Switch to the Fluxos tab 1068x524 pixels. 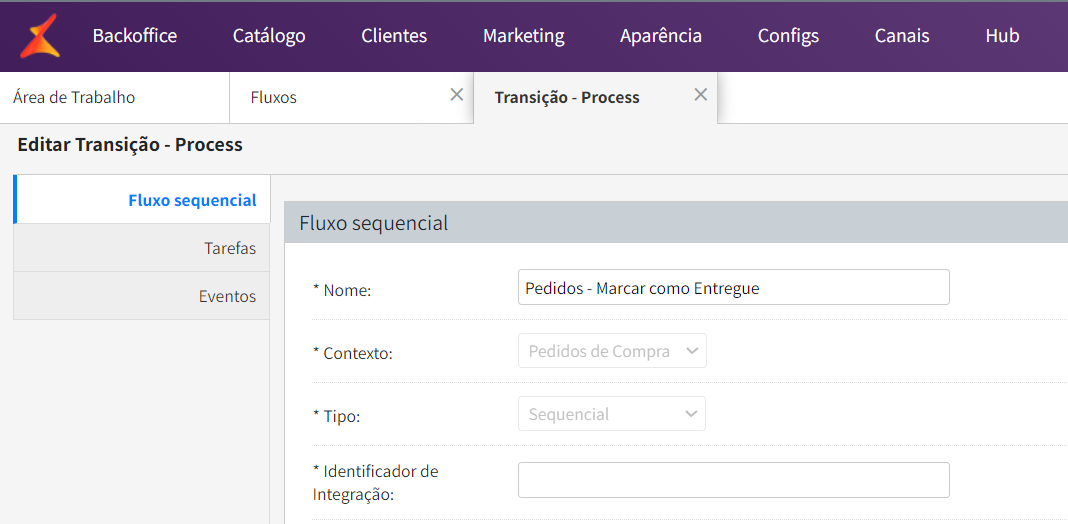(x=274, y=98)
